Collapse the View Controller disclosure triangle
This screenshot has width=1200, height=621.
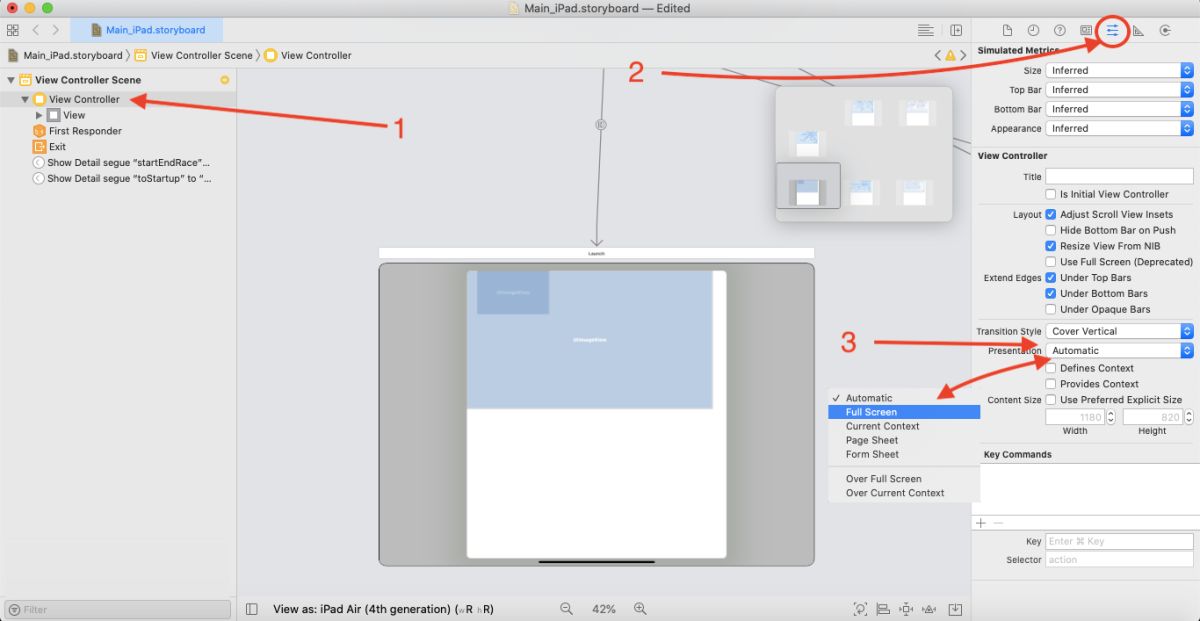tap(25, 99)
